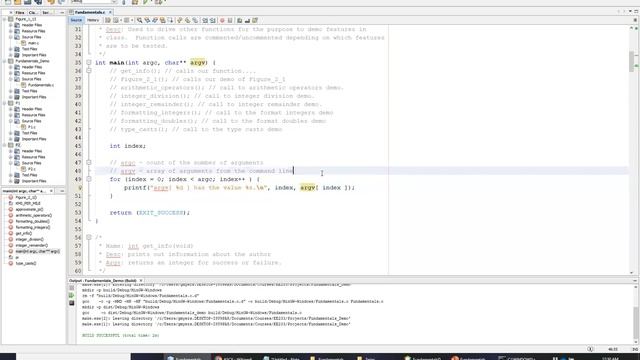Collapse Source Files under Fundamentals_Demo
The height and width of the screenshot is (360, 640).
coord(11,79)
